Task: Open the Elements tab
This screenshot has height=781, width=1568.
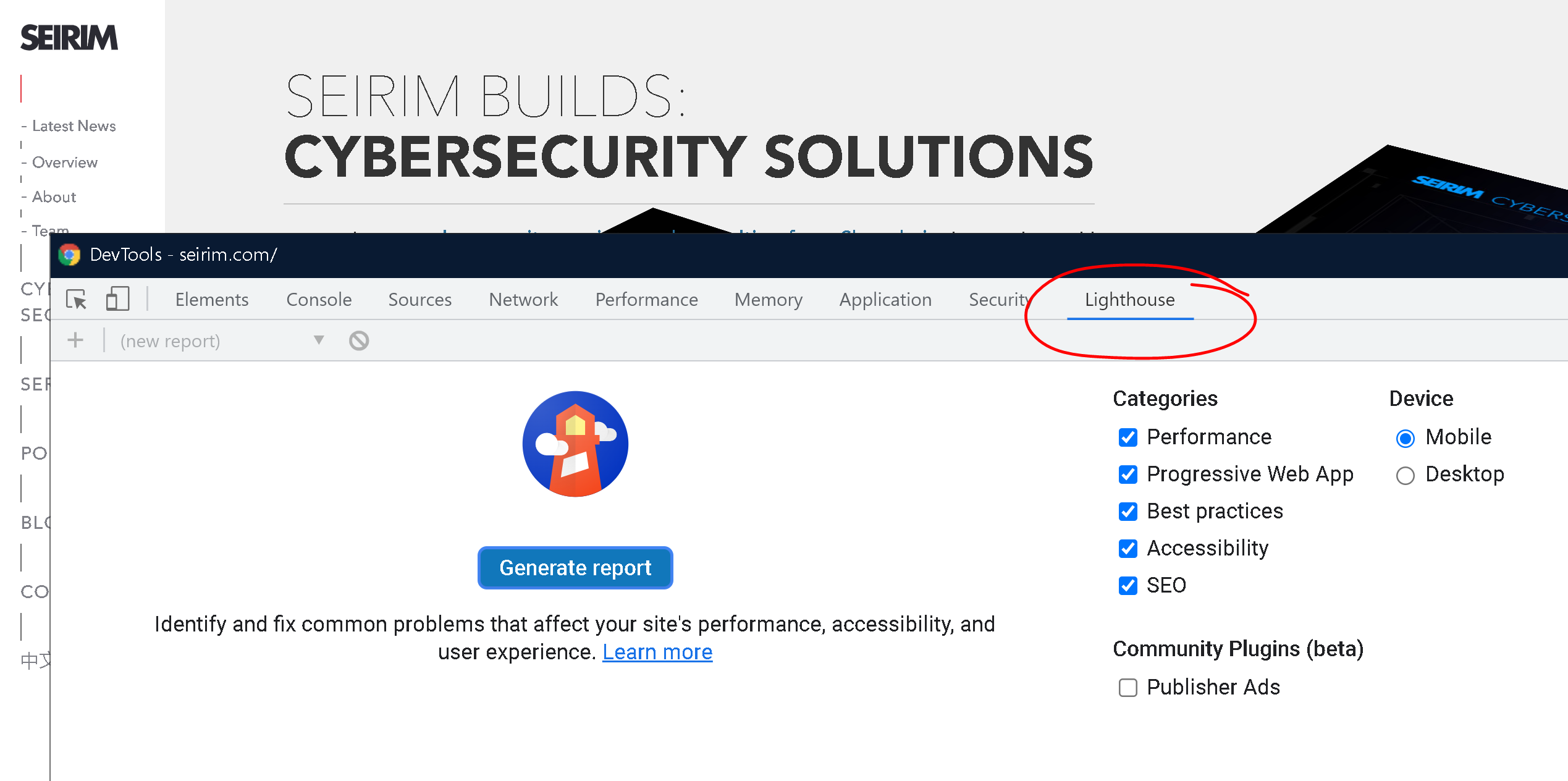Action: pyautogui.click(x=212, y=300)
